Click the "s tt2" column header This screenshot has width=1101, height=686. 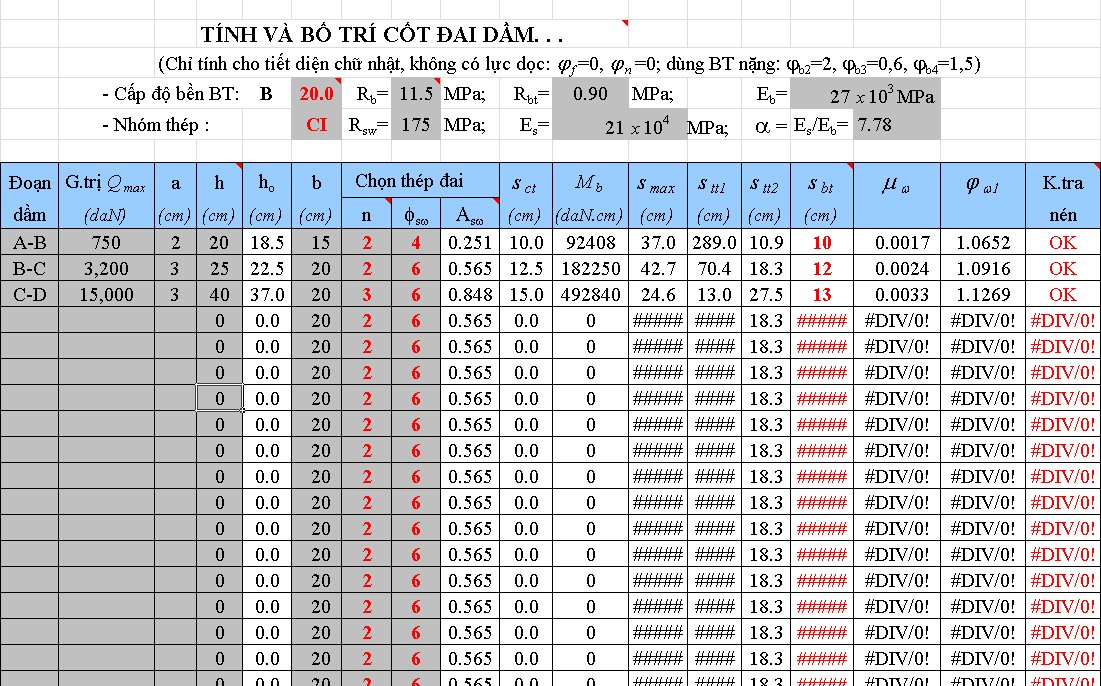[765, 196]
